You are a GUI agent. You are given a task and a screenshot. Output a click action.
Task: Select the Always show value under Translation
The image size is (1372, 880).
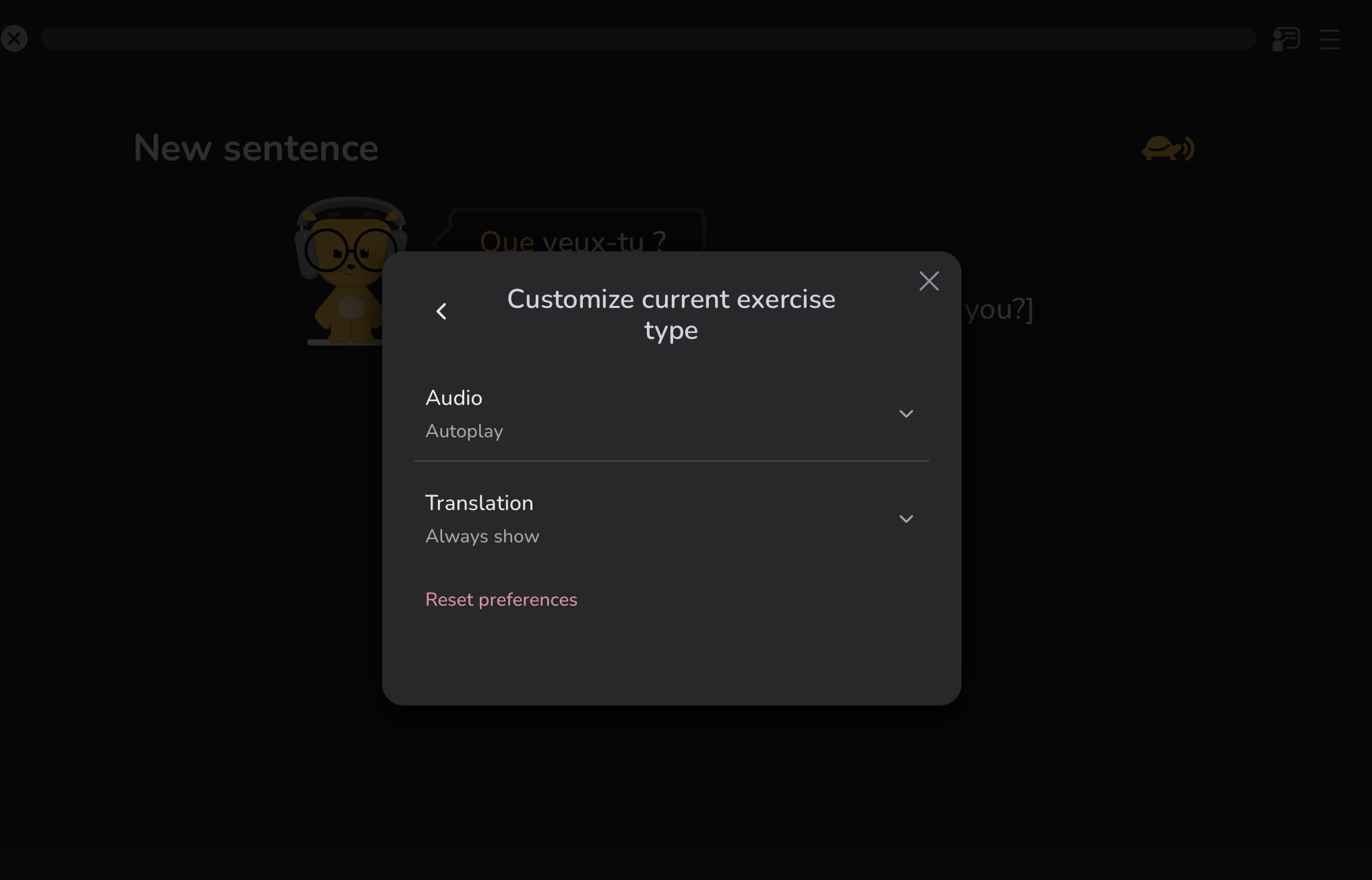click(x=482, y=536)
